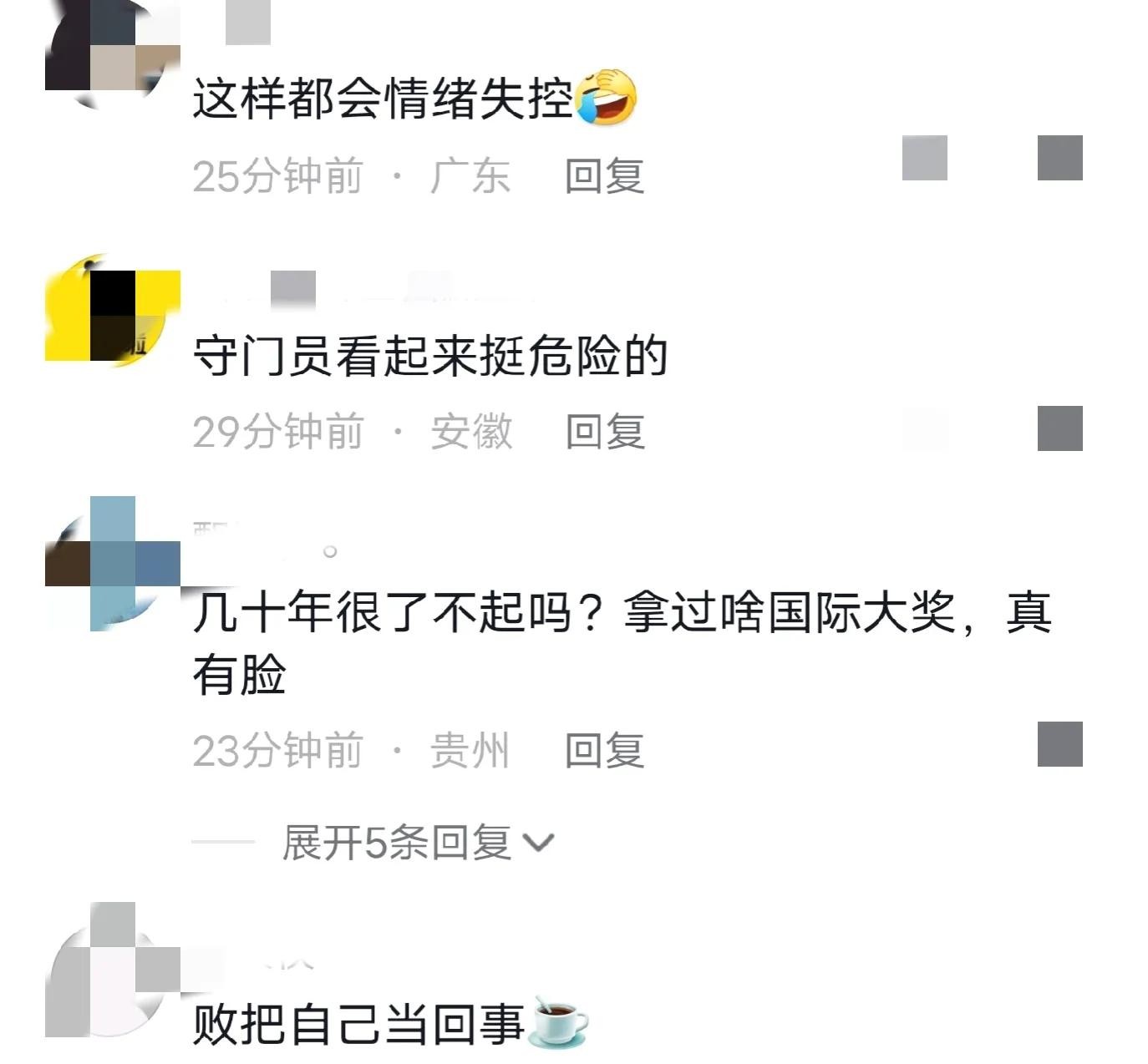This screenshot has width=1148, height=1064.
Task: Click 回复 under the 贵州 comment
Action: pos(605,751)
